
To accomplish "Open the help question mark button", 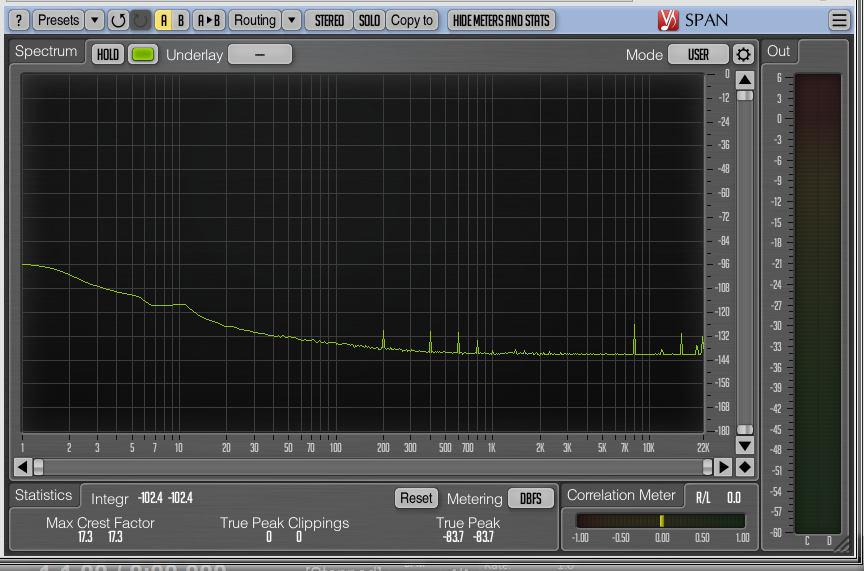I will point(19,20).
